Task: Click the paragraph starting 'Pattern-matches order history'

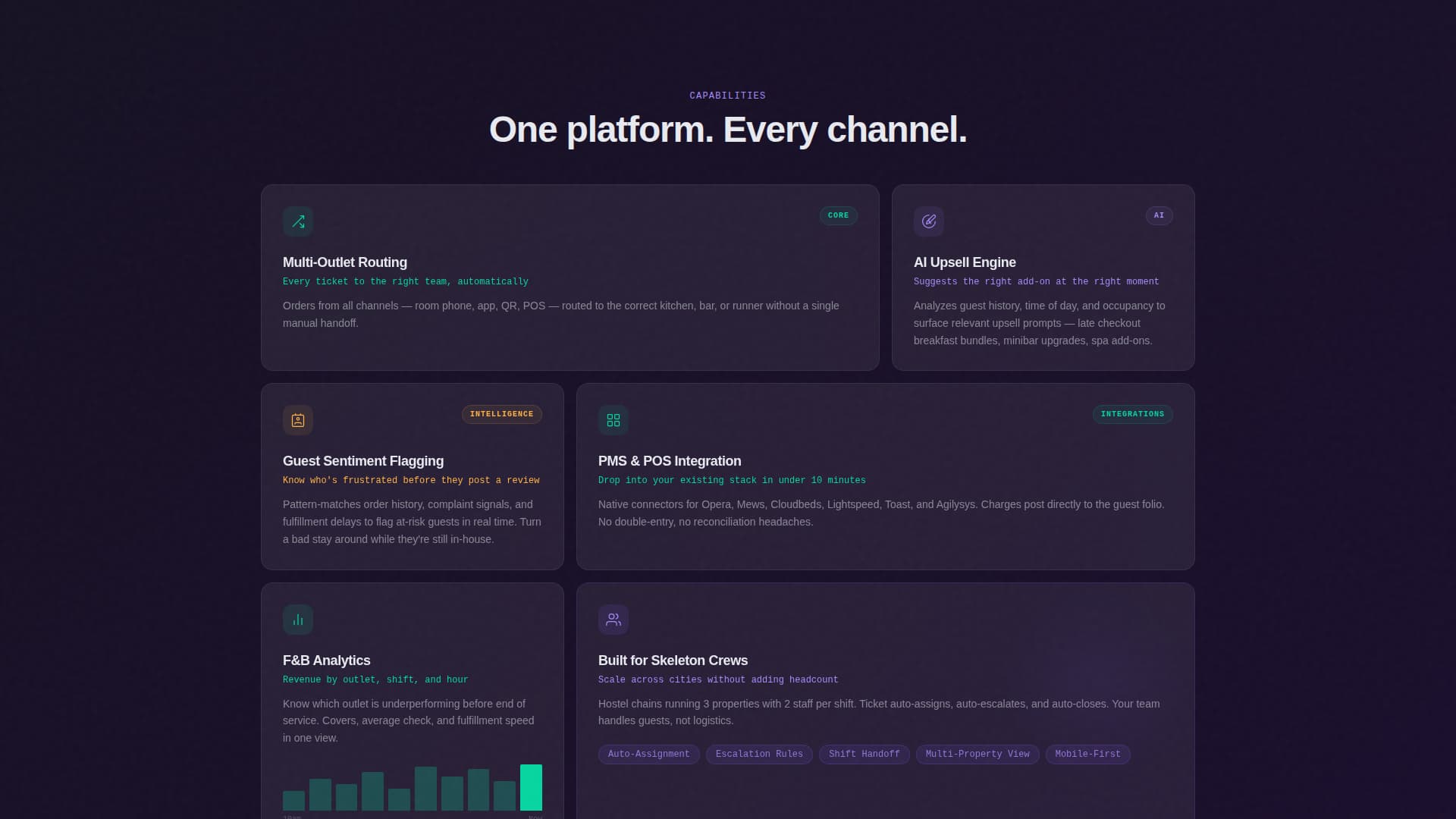Action: point(412,522)
